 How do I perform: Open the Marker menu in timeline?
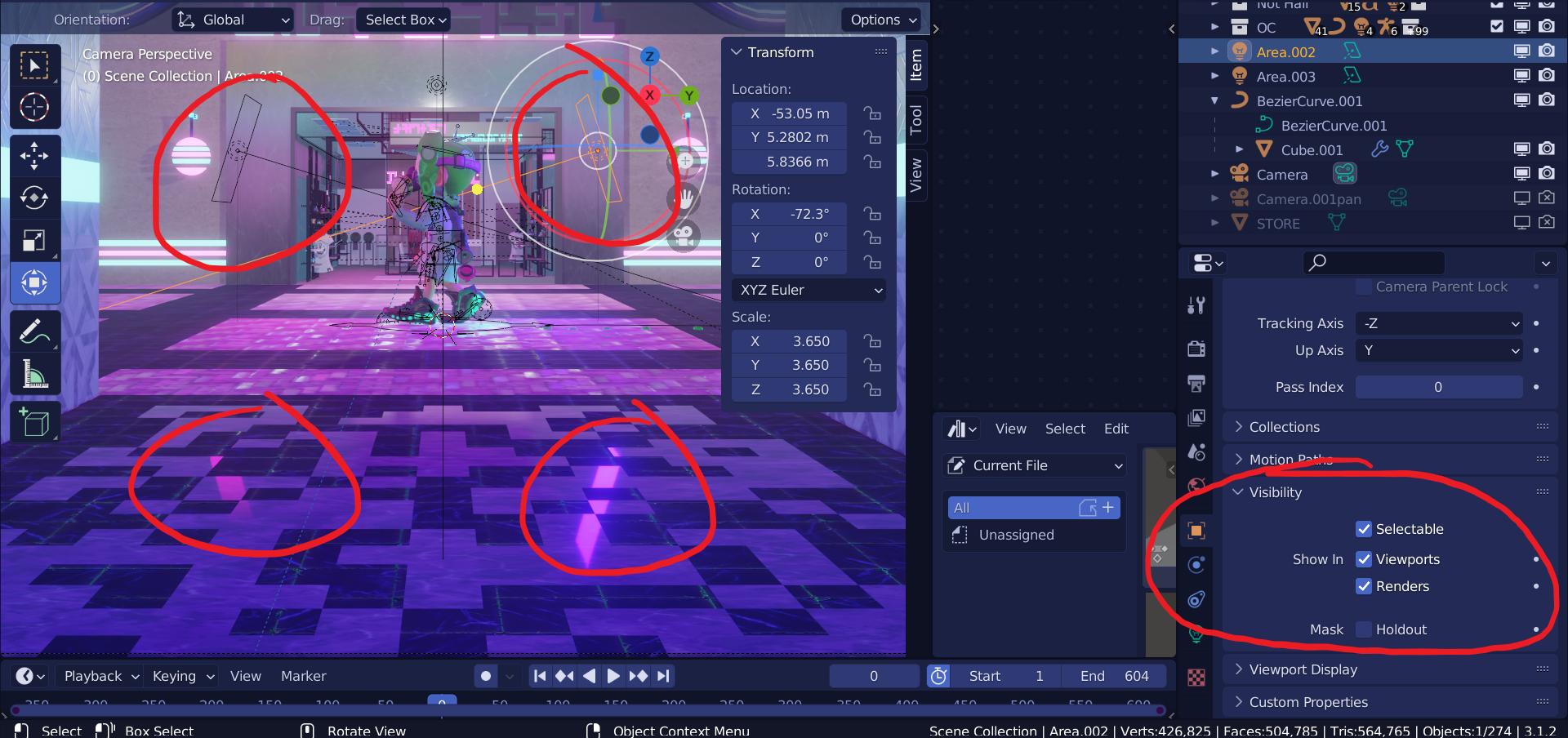[303, 676]
